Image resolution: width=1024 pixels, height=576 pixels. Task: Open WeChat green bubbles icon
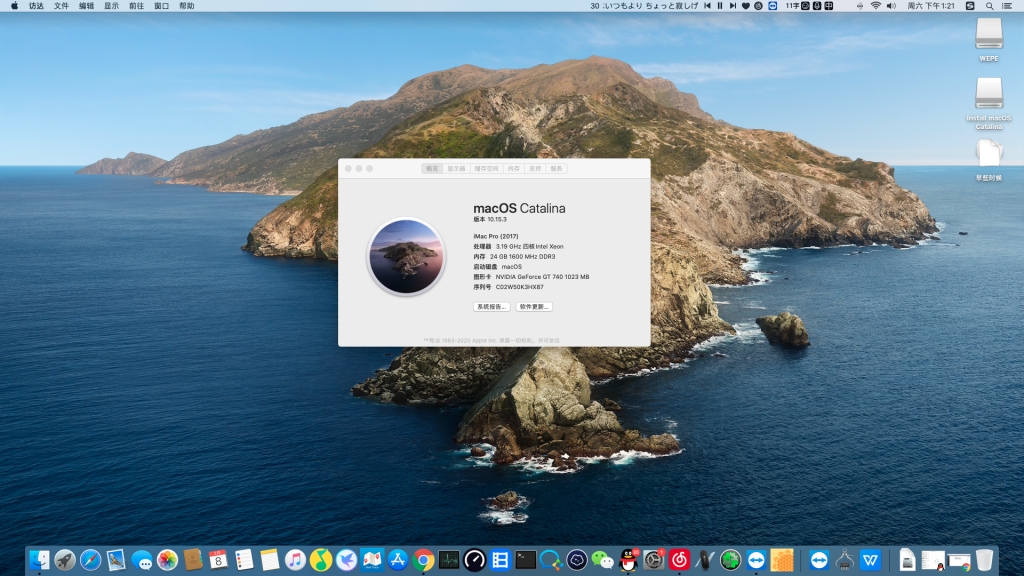click(602, 560)
